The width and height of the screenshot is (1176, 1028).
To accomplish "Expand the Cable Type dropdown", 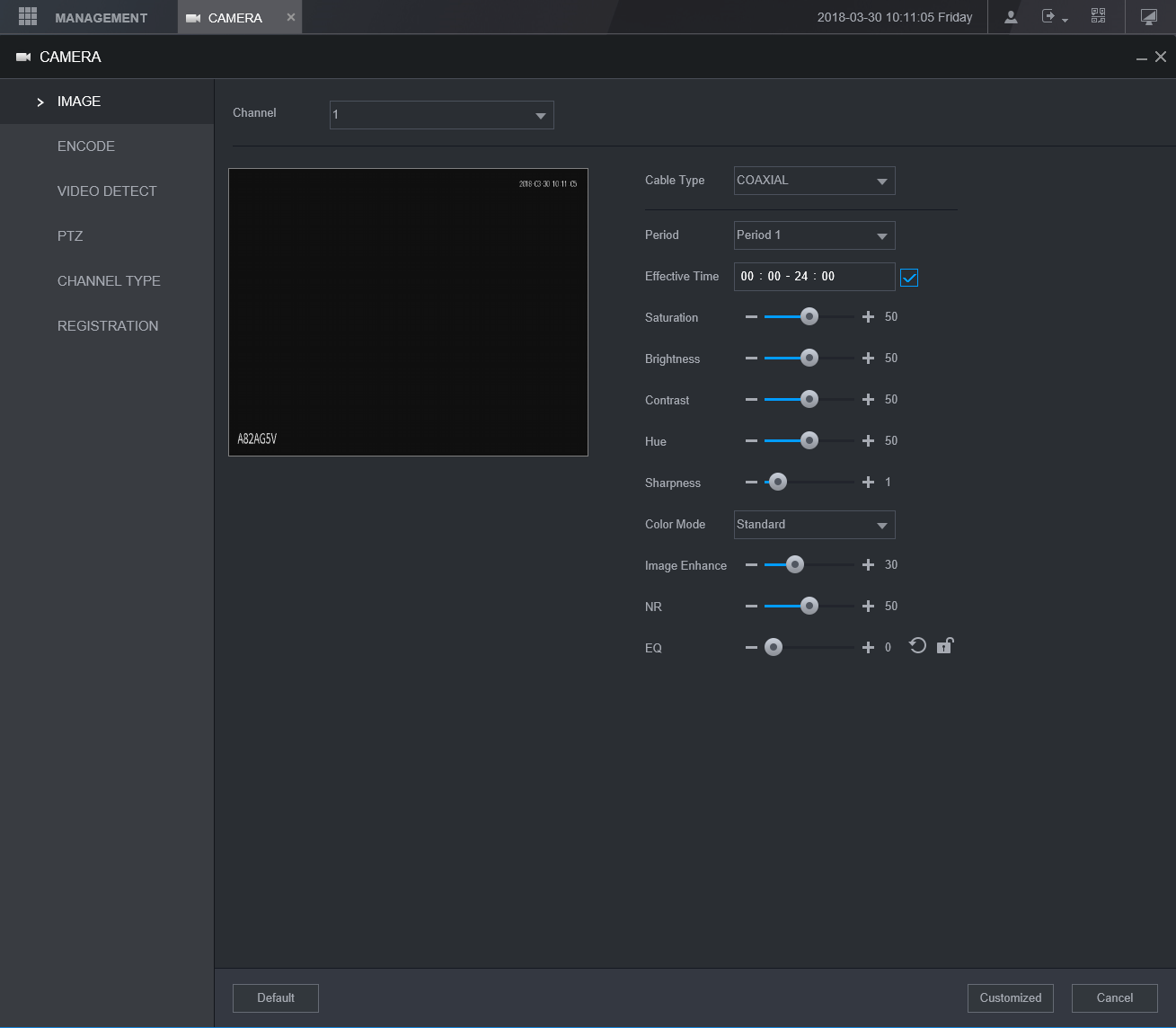I will click(814, 181).
